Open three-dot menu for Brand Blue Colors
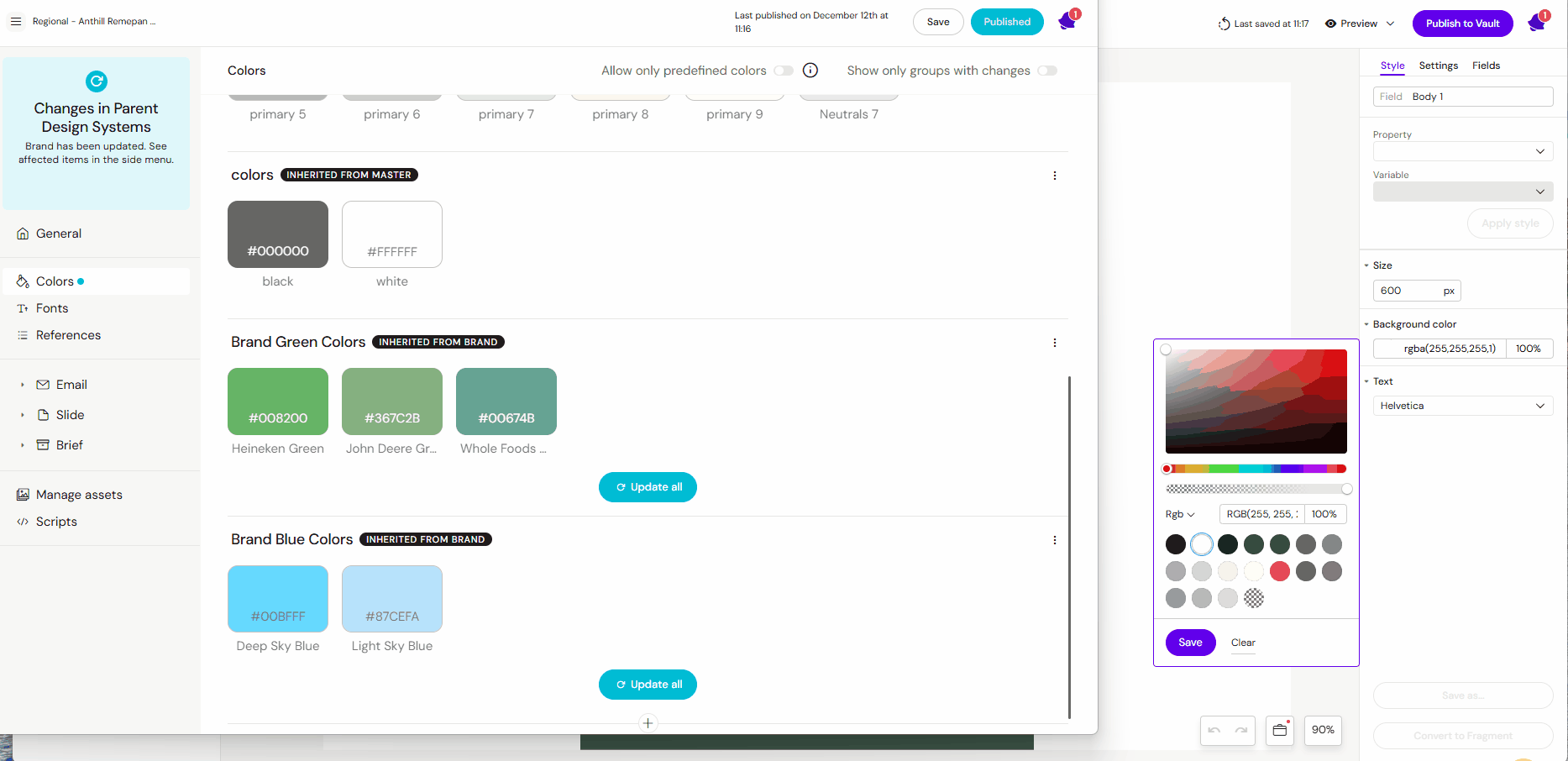 1055,540
